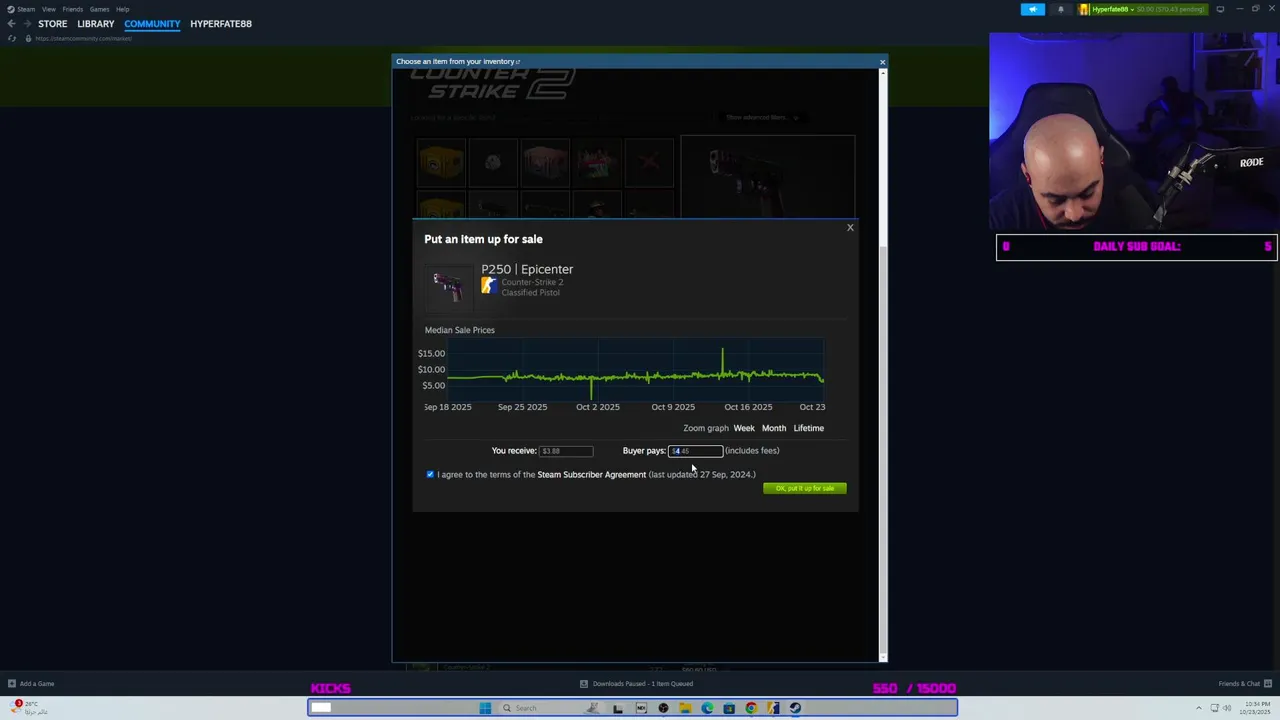Zoom graph to Month

[x=774, y=428]
